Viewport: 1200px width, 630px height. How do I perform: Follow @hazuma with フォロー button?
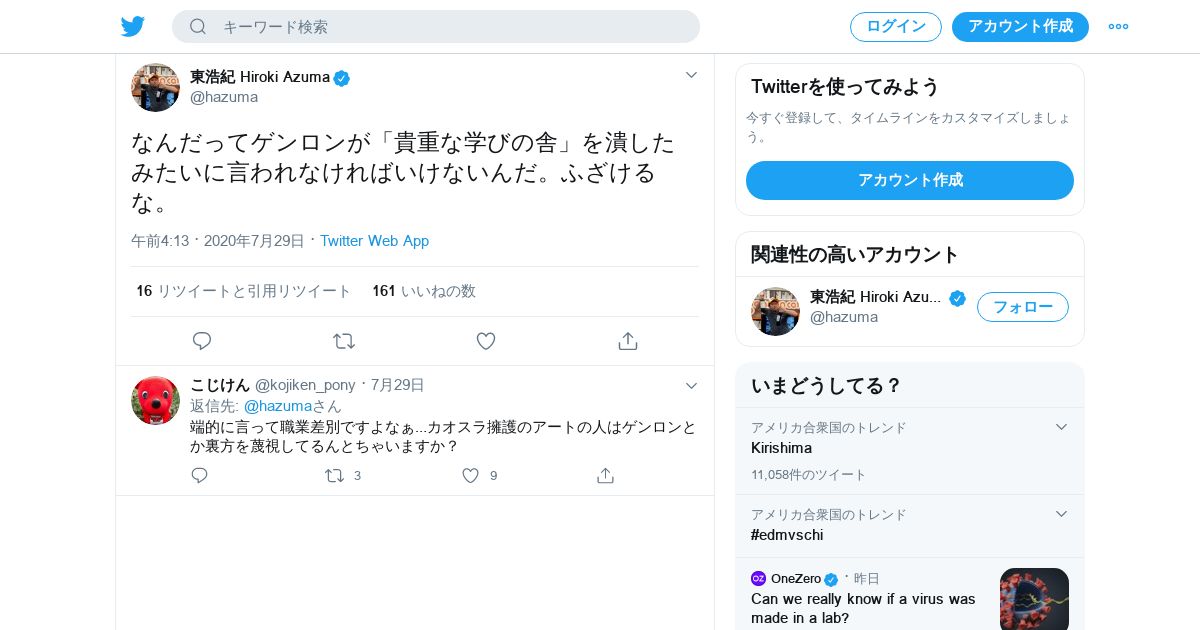[x=1022, y=307]
